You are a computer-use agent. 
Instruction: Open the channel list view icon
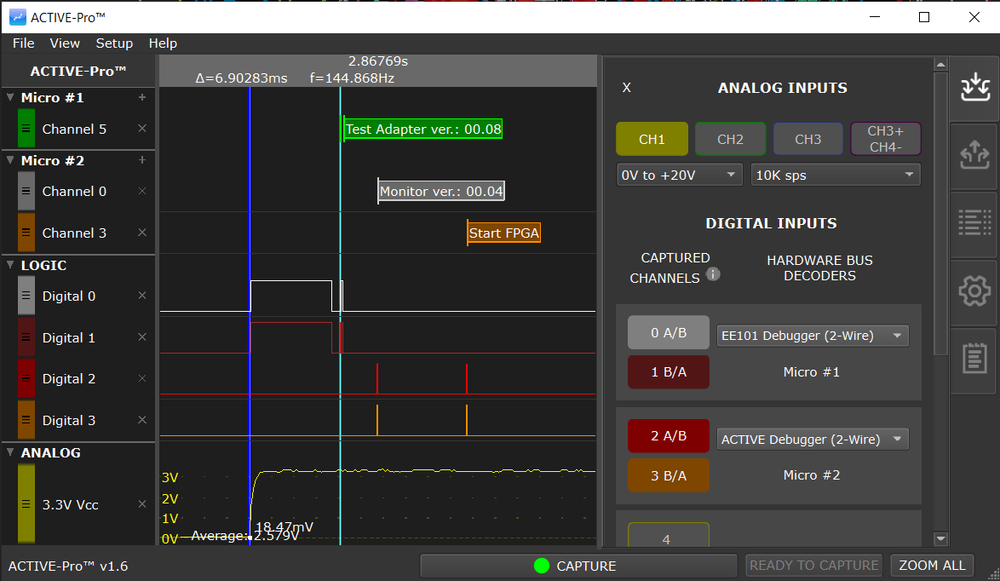(x=974, y=222)
